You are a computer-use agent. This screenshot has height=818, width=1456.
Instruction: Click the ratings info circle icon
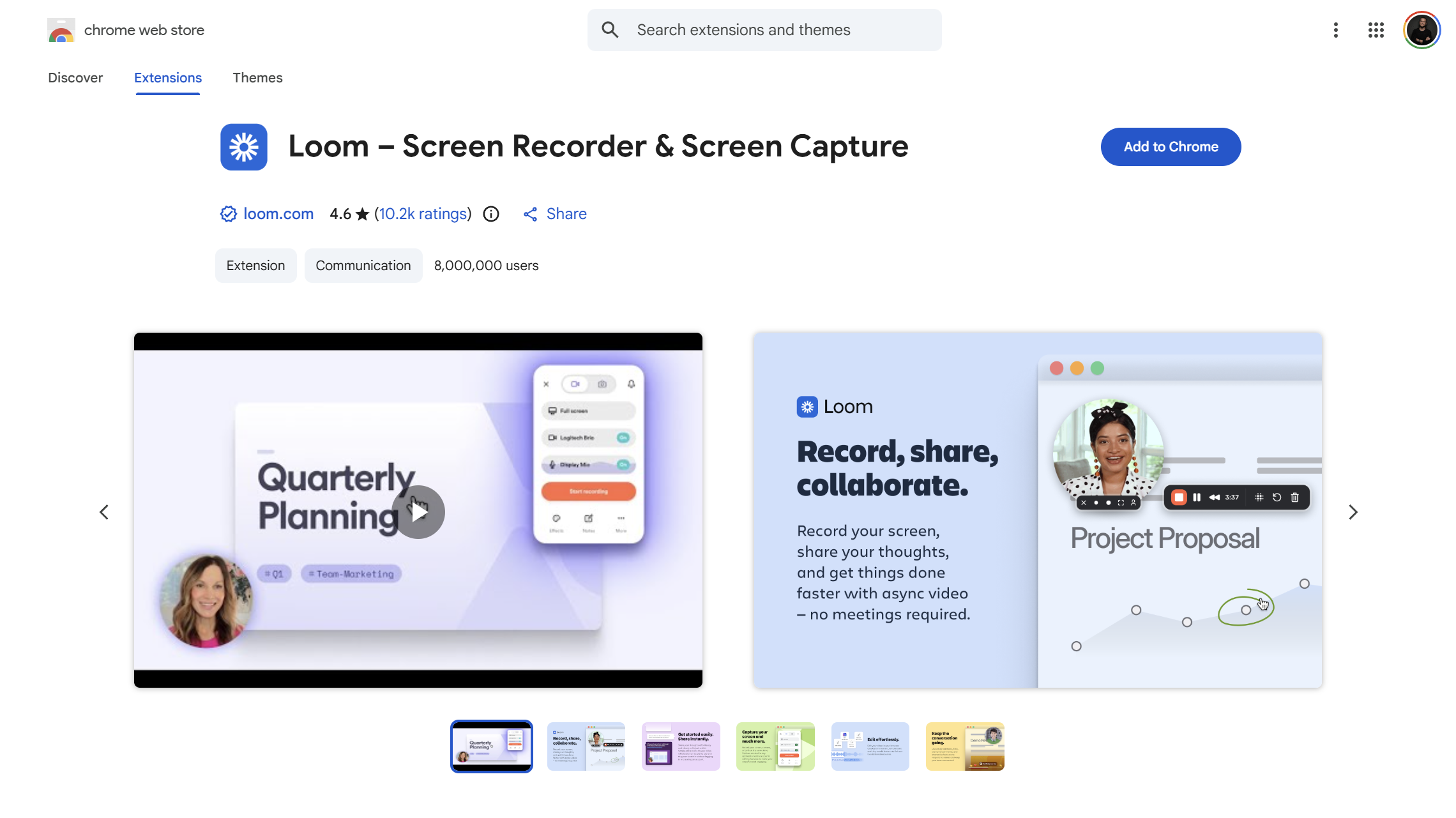[x=491, y=214]
